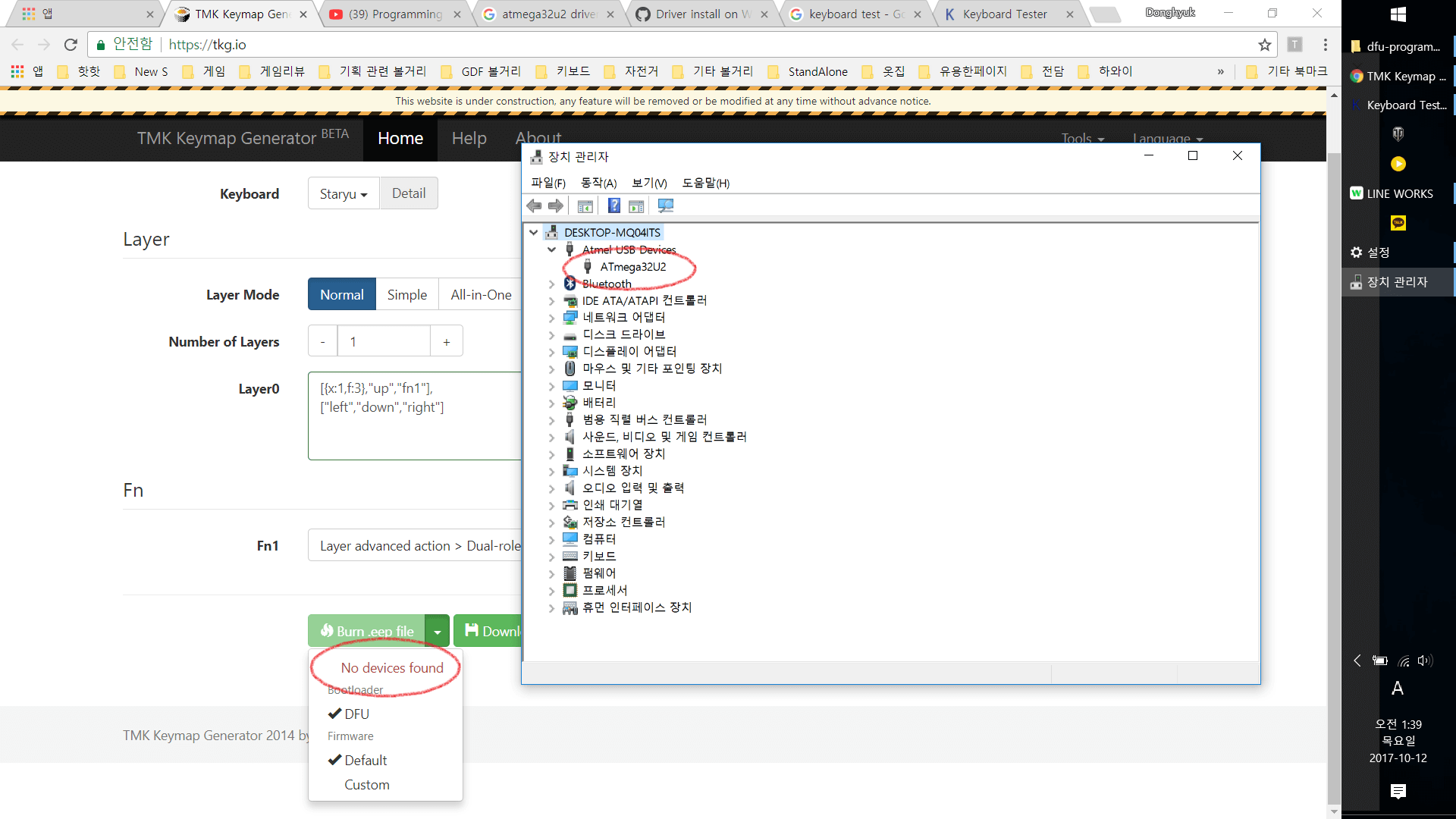Viewport: 1456px width, 819px height.
Task: Click the volume speaker tray icon
Action: [1425, 661]
